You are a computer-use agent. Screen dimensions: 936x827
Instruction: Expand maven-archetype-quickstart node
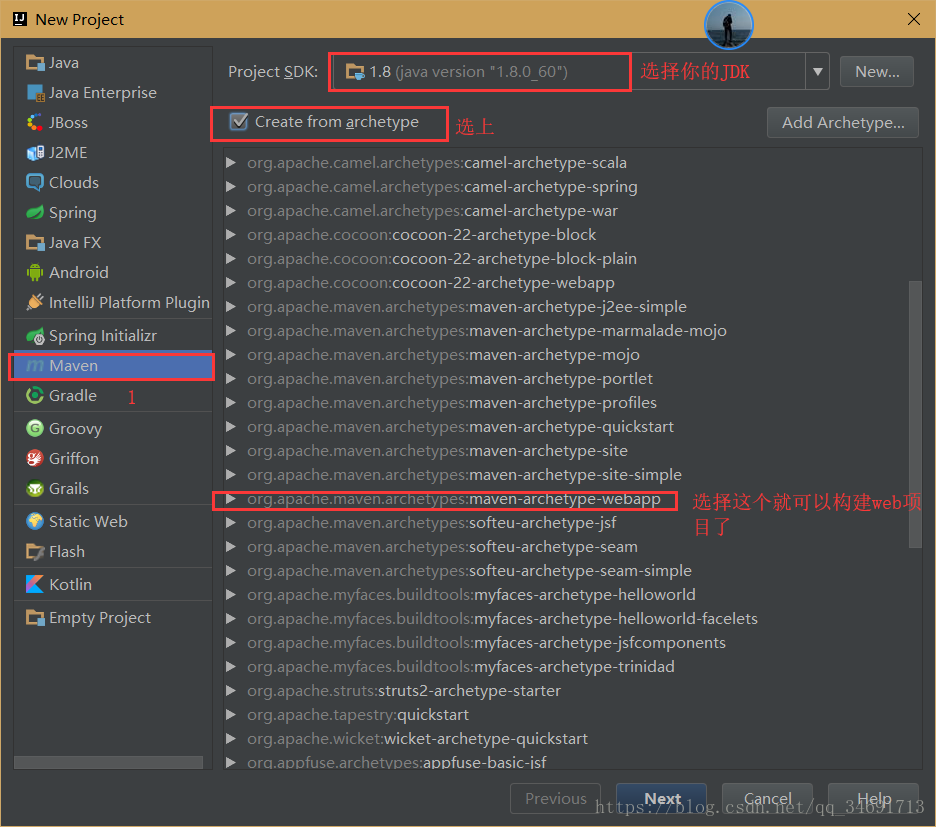pyautogui.click(x=231, y=426)
